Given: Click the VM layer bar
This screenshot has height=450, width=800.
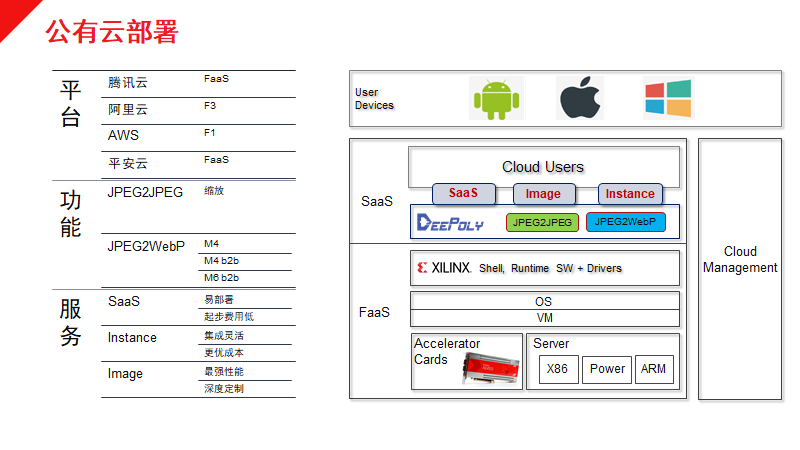Looking at the screenshot, I should [x=544, y=318].
